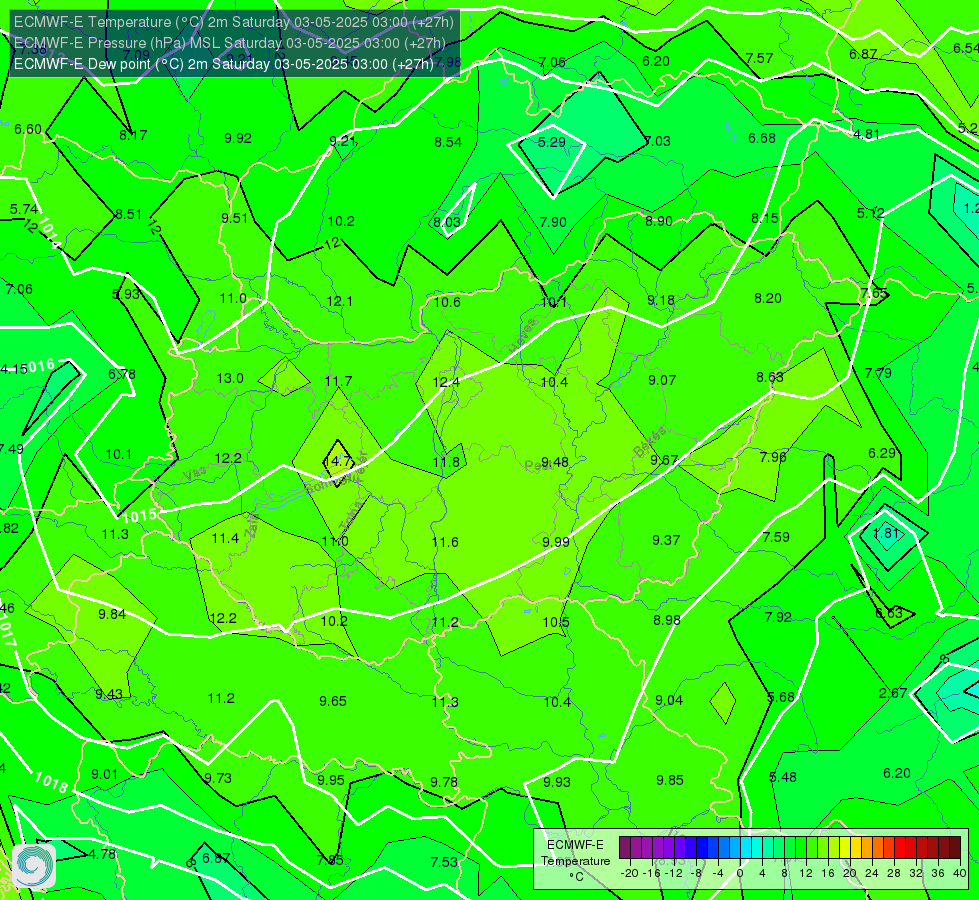This screenshot has height=900, width=979.
Task: Select the ECMWF-E Pressure MSL layer label
Action: click(229, 43)
